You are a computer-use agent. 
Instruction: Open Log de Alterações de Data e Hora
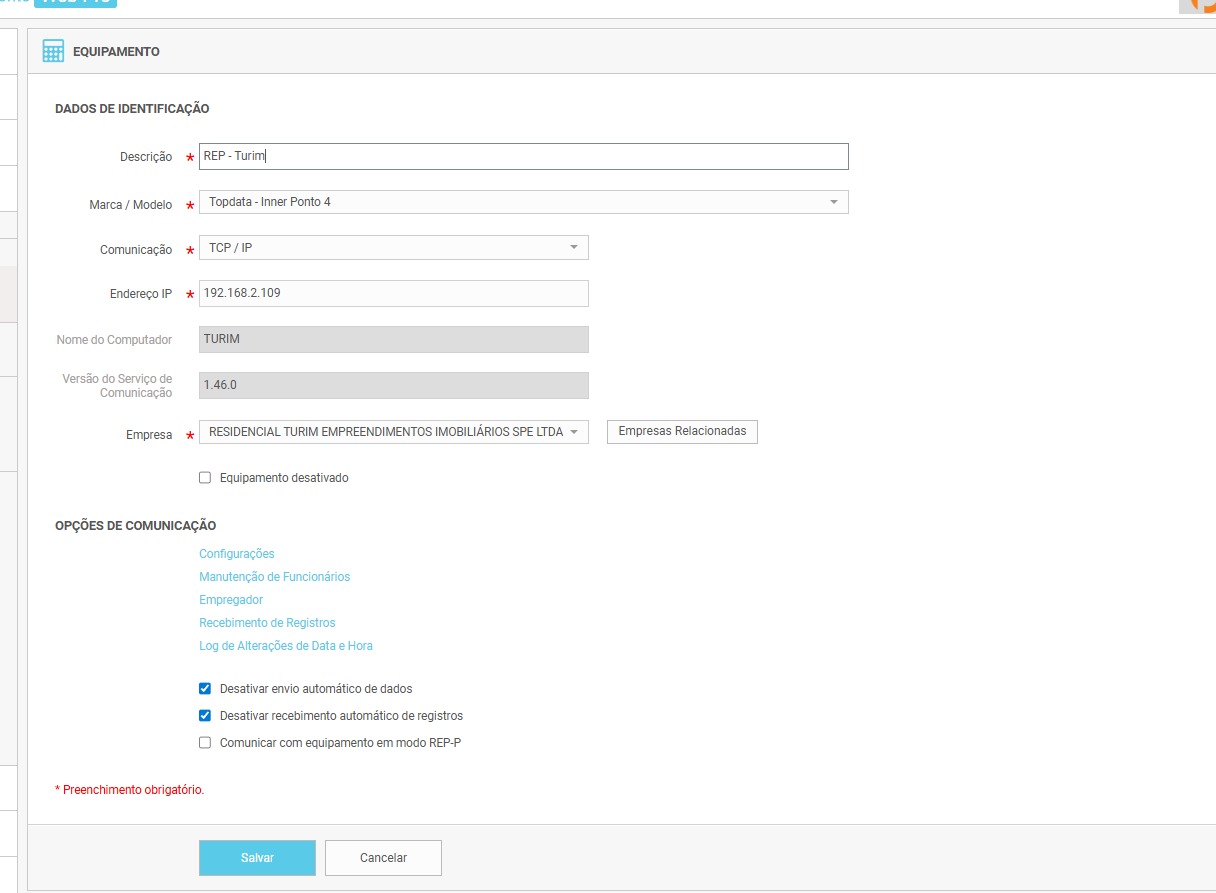(x=286, y=646)
